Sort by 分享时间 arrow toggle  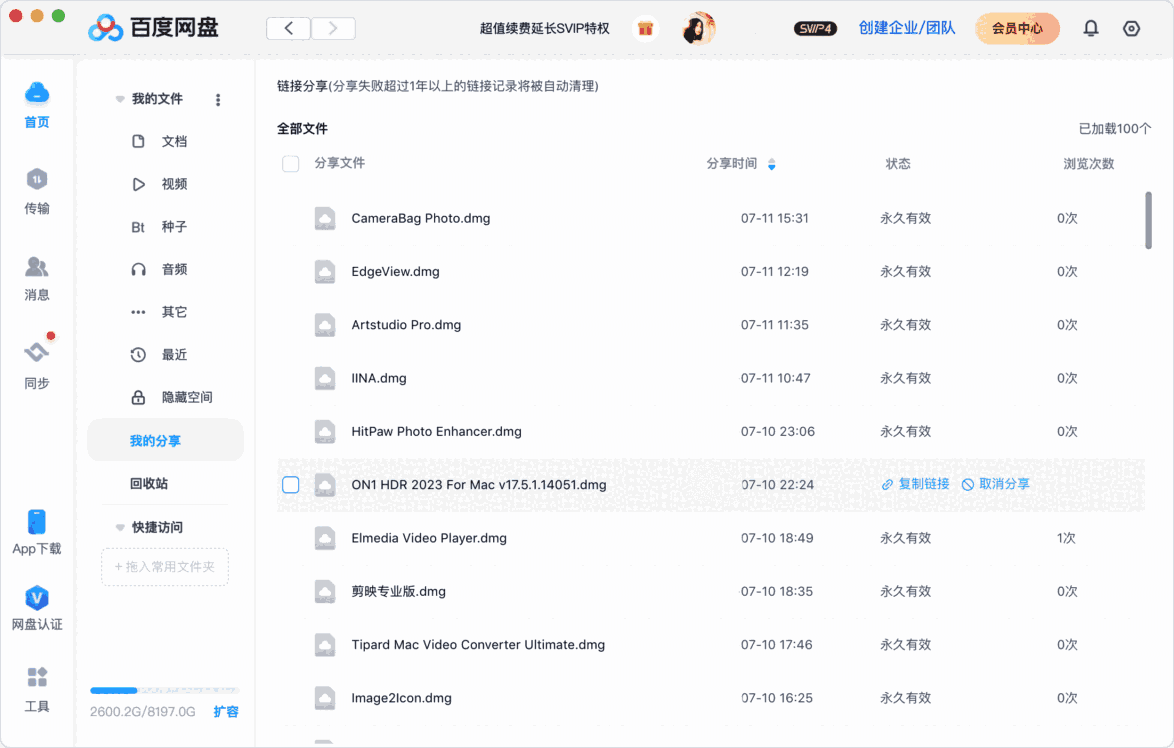pos(771,164)
